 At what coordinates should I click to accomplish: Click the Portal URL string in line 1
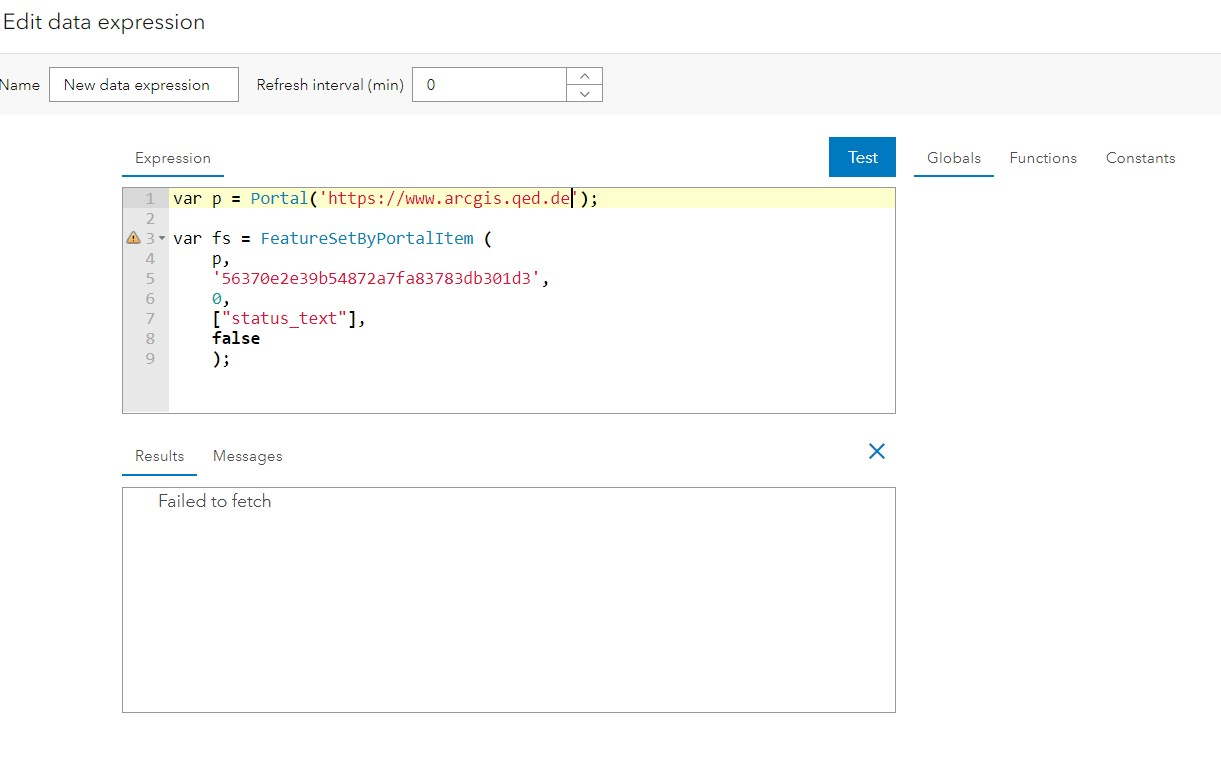pos(448,198)
